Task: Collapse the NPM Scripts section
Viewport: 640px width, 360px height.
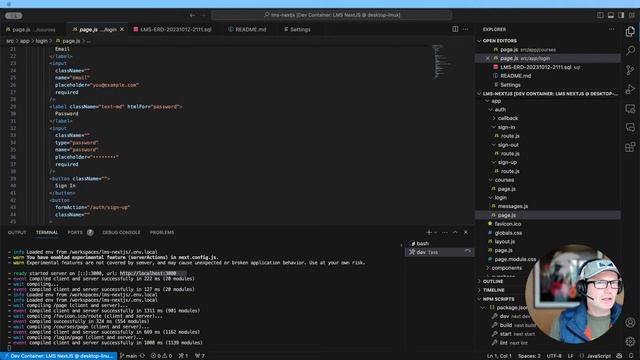Action: [x=498, y=299]
